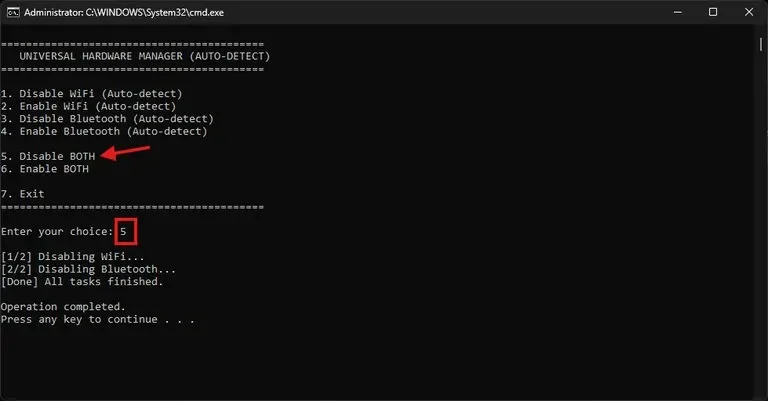
Task: Click the window title text Administrator cmd.exe
Action: coord(124,13)
